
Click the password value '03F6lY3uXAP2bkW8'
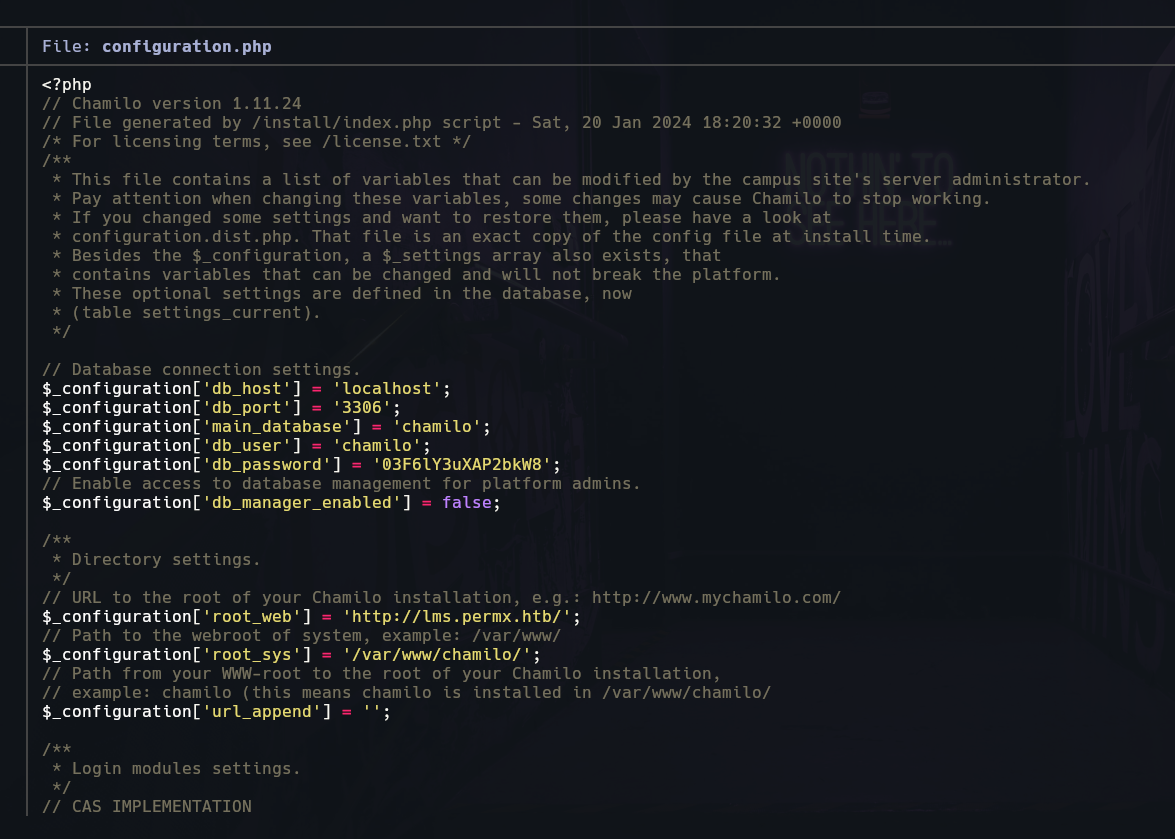tap(462, 464)
